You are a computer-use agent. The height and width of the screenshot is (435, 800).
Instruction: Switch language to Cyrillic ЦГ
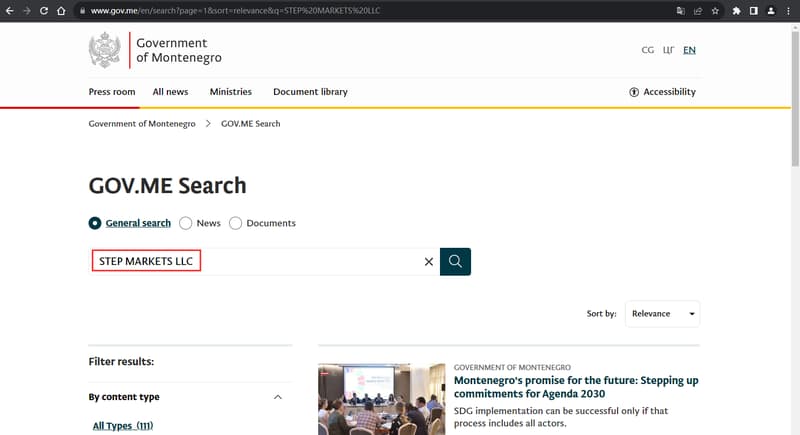tap(668, 50)
